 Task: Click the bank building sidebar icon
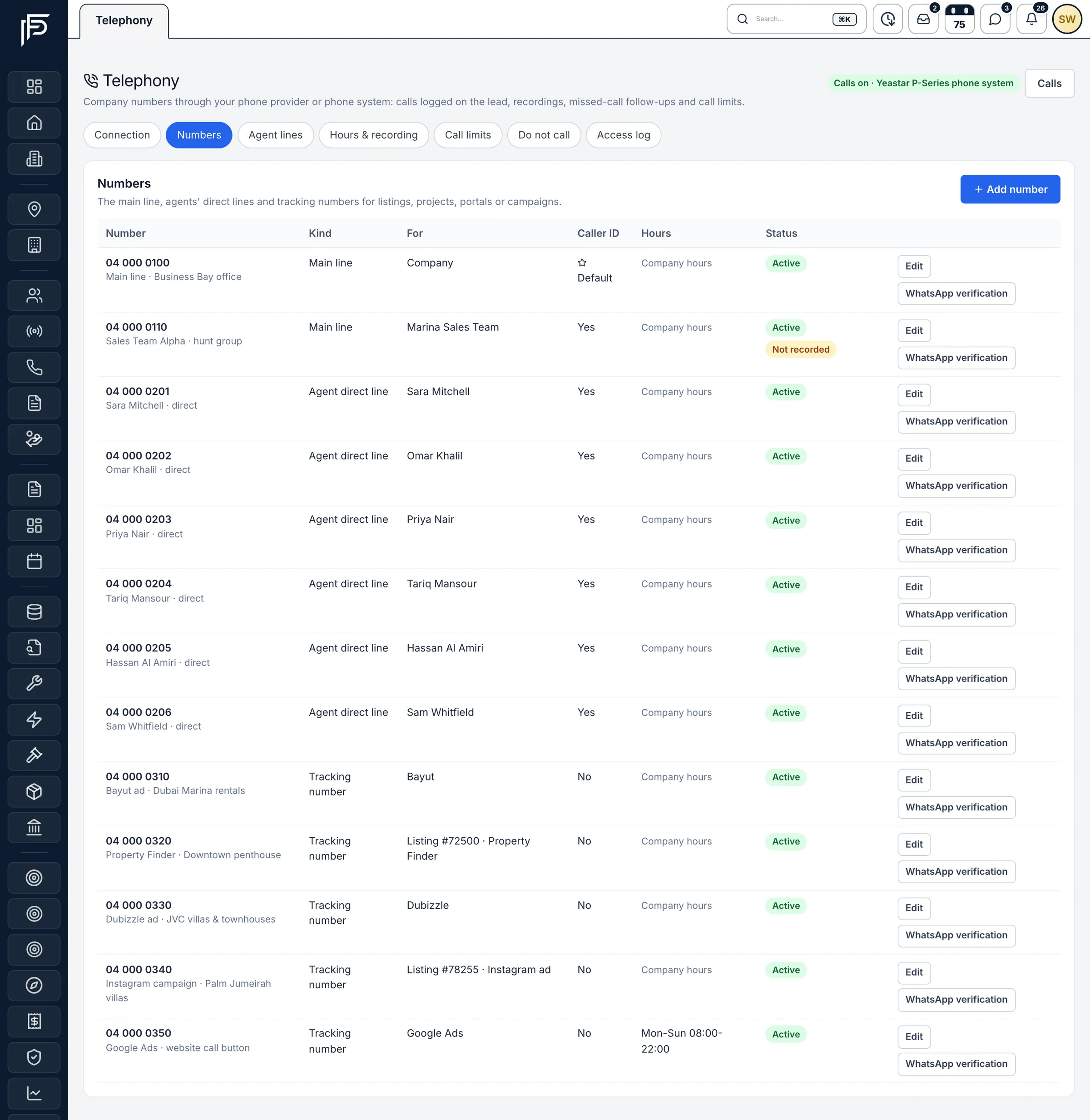click(x=35, y=827)
